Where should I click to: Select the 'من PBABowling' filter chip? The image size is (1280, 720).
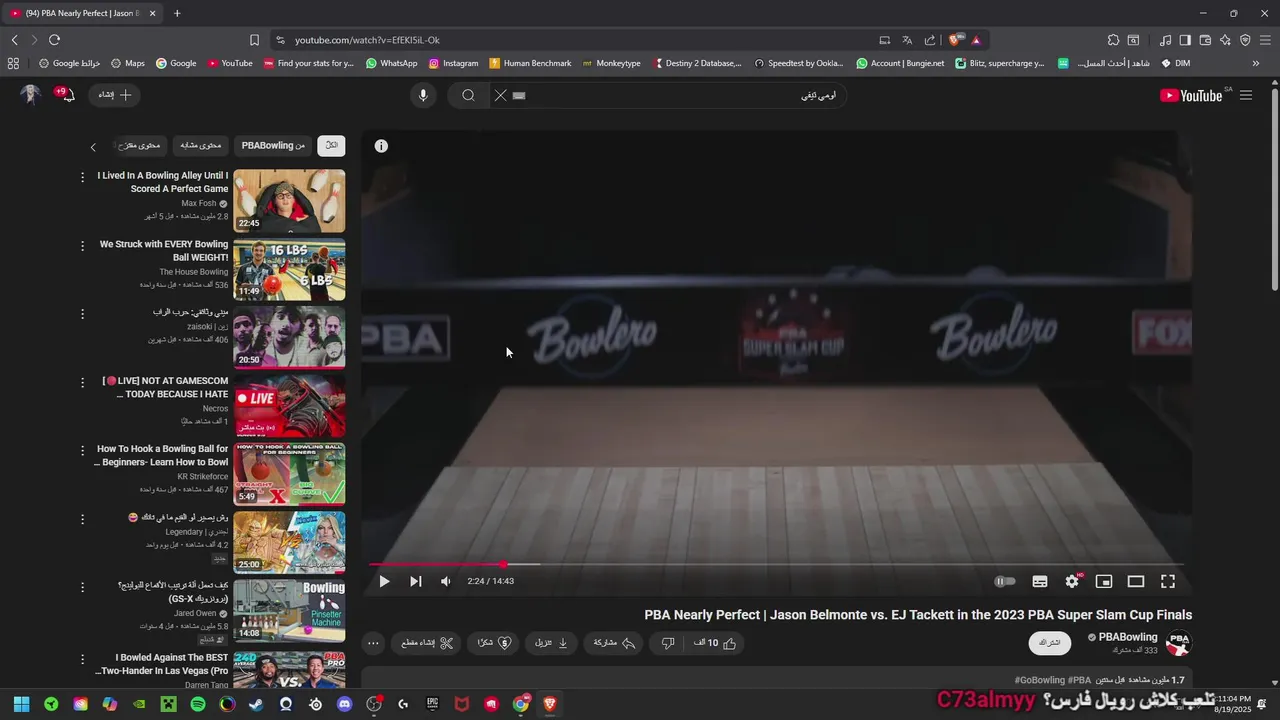[x=273, y=145]
